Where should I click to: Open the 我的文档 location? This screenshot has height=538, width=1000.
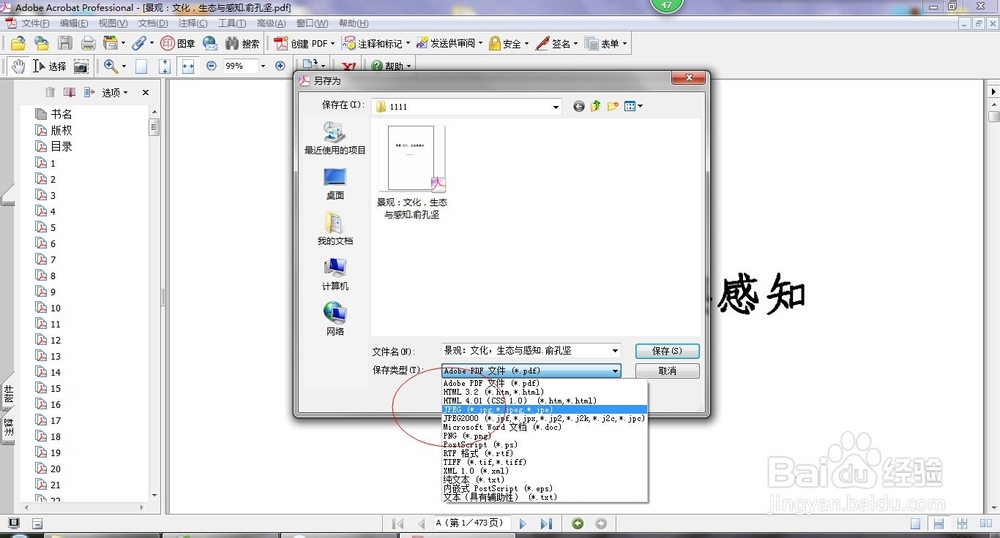[335, 228]
